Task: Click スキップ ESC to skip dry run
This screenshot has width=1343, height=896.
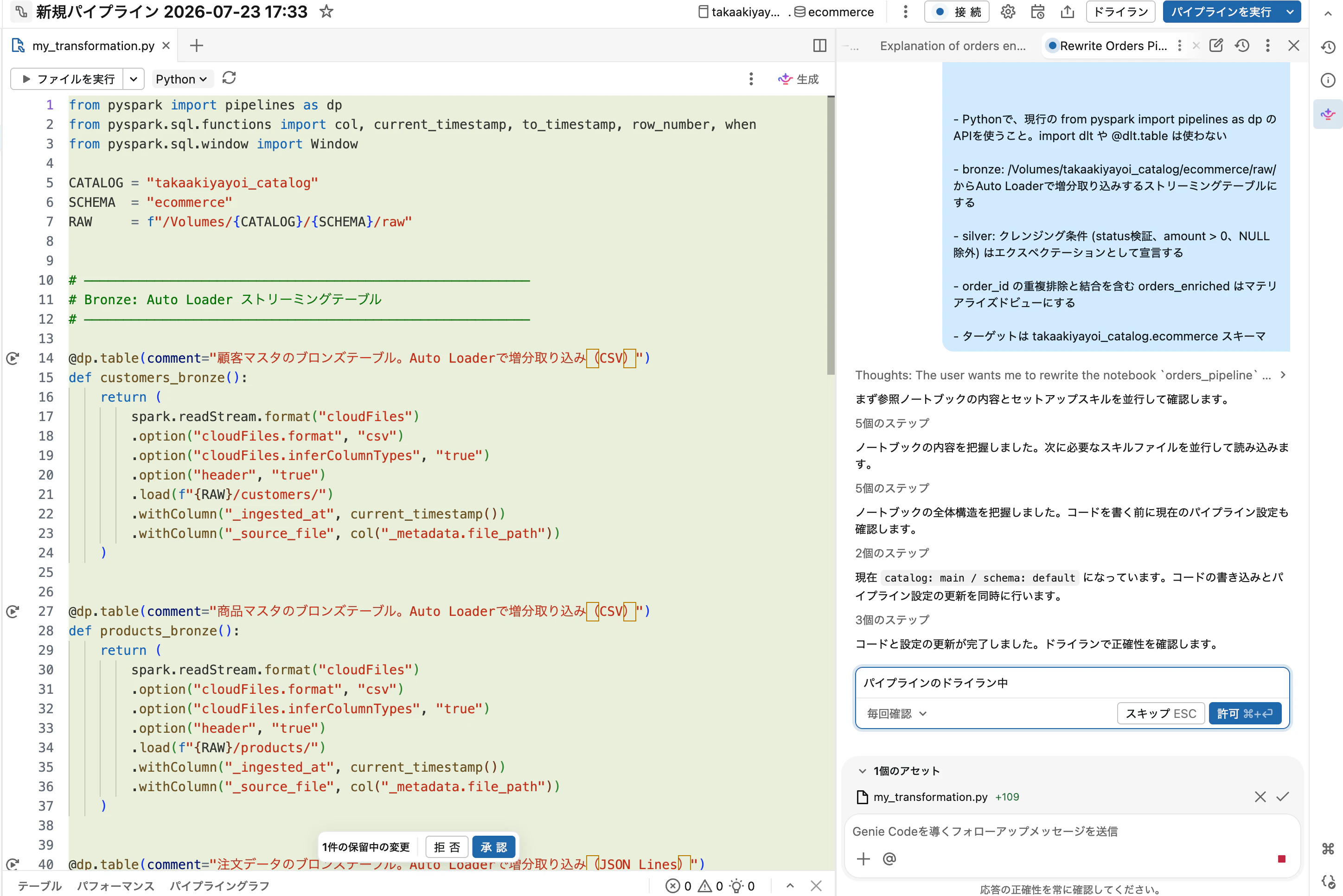Action: tap(1161, 714)
